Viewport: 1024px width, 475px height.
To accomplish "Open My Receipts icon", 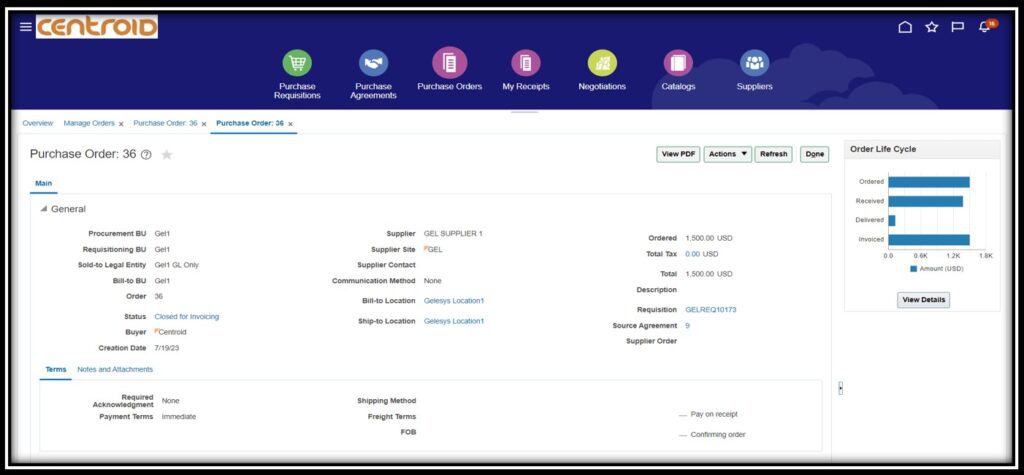I will (x=526, y=63).
